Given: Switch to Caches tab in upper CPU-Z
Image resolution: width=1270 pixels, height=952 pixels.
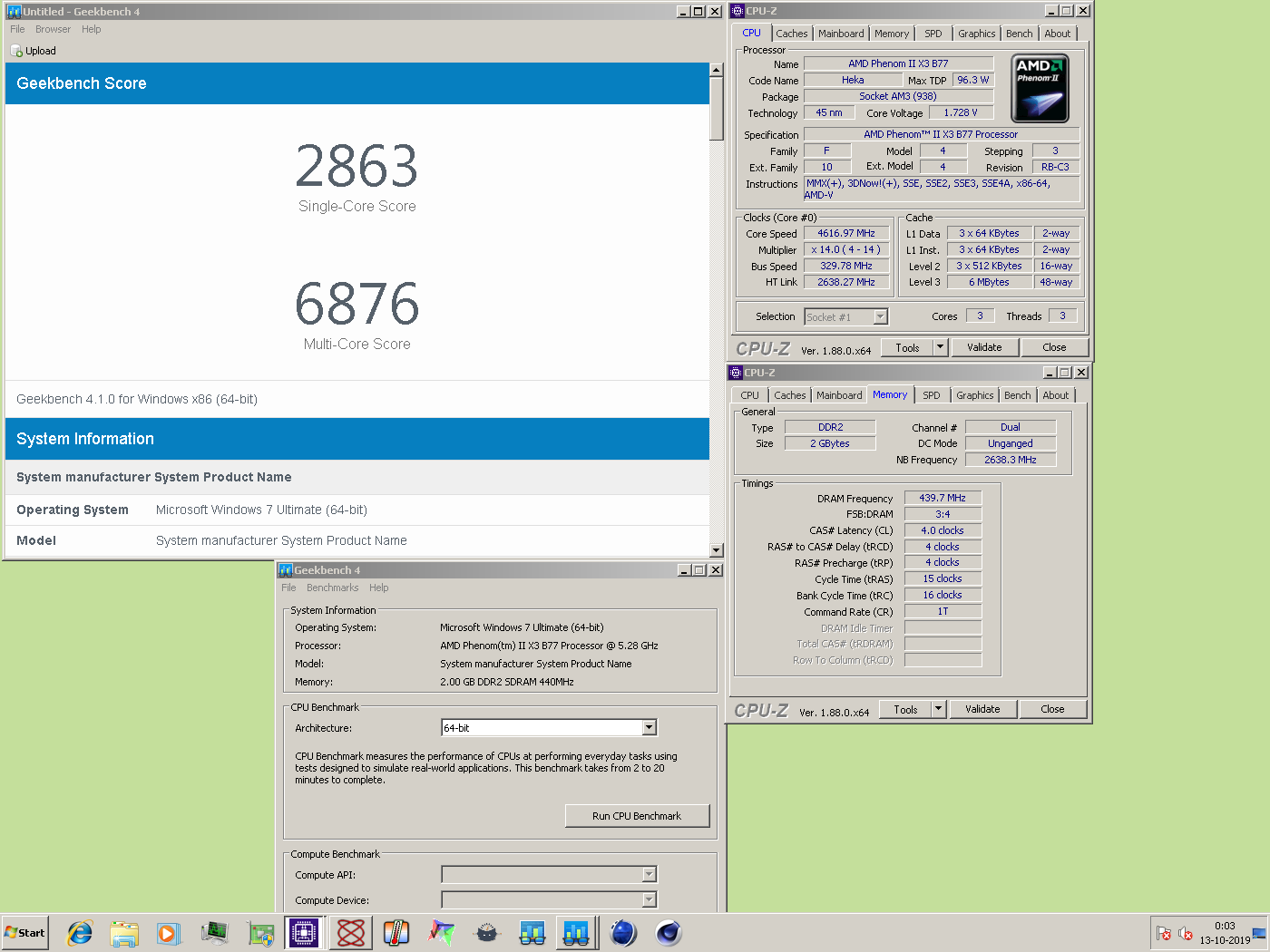Looking at the screenshot, I should 792,34.
